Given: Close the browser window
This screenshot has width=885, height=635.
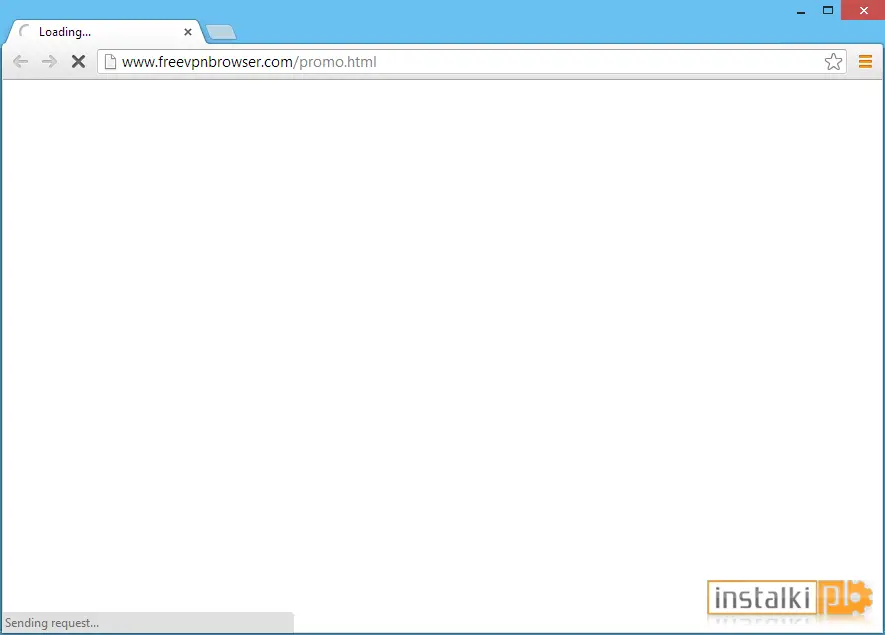Looking at the screenshot, I should pos(863,10).
